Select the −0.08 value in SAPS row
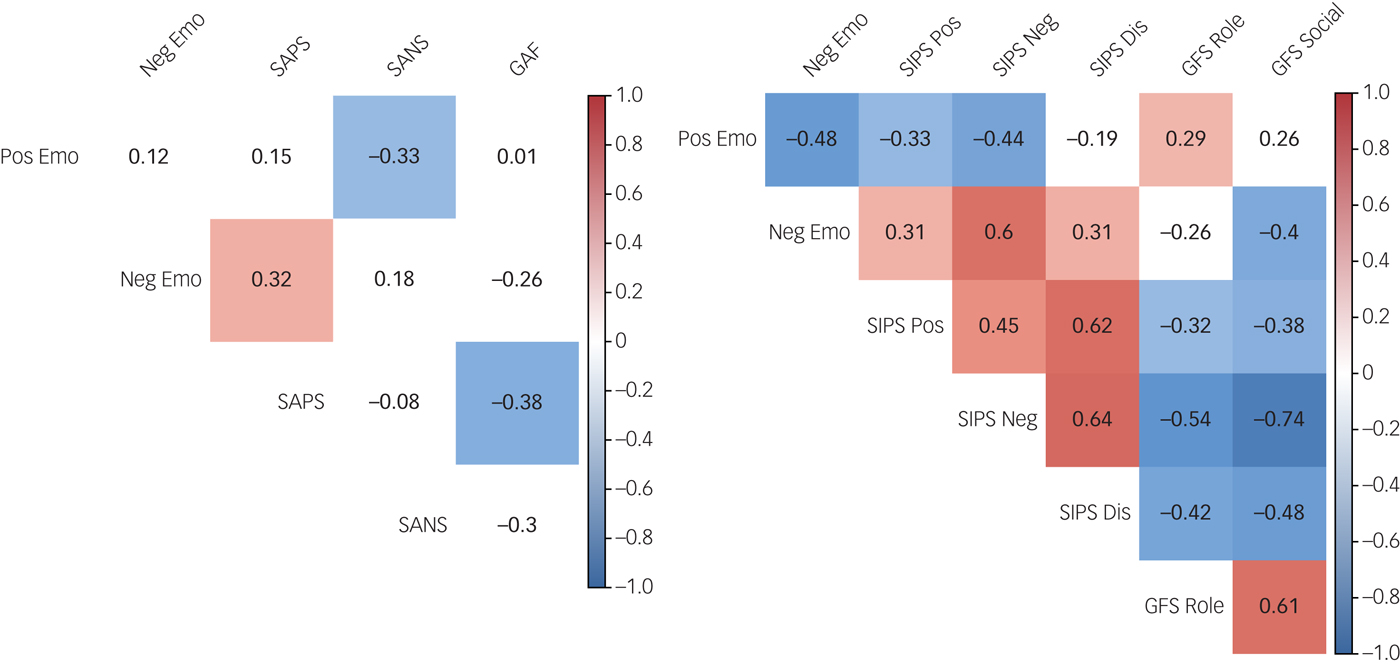This screenshot has width=1400, height=665. pyautogui.click(x=394, y=402)
